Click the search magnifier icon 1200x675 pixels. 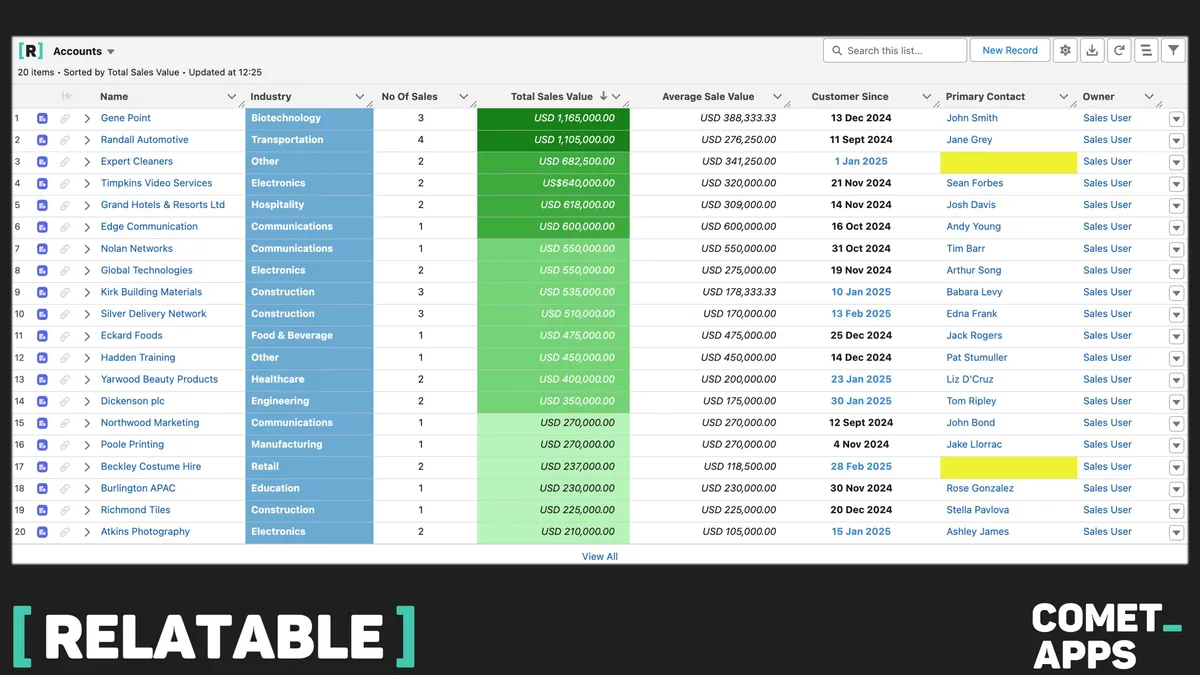click(837, 50)
